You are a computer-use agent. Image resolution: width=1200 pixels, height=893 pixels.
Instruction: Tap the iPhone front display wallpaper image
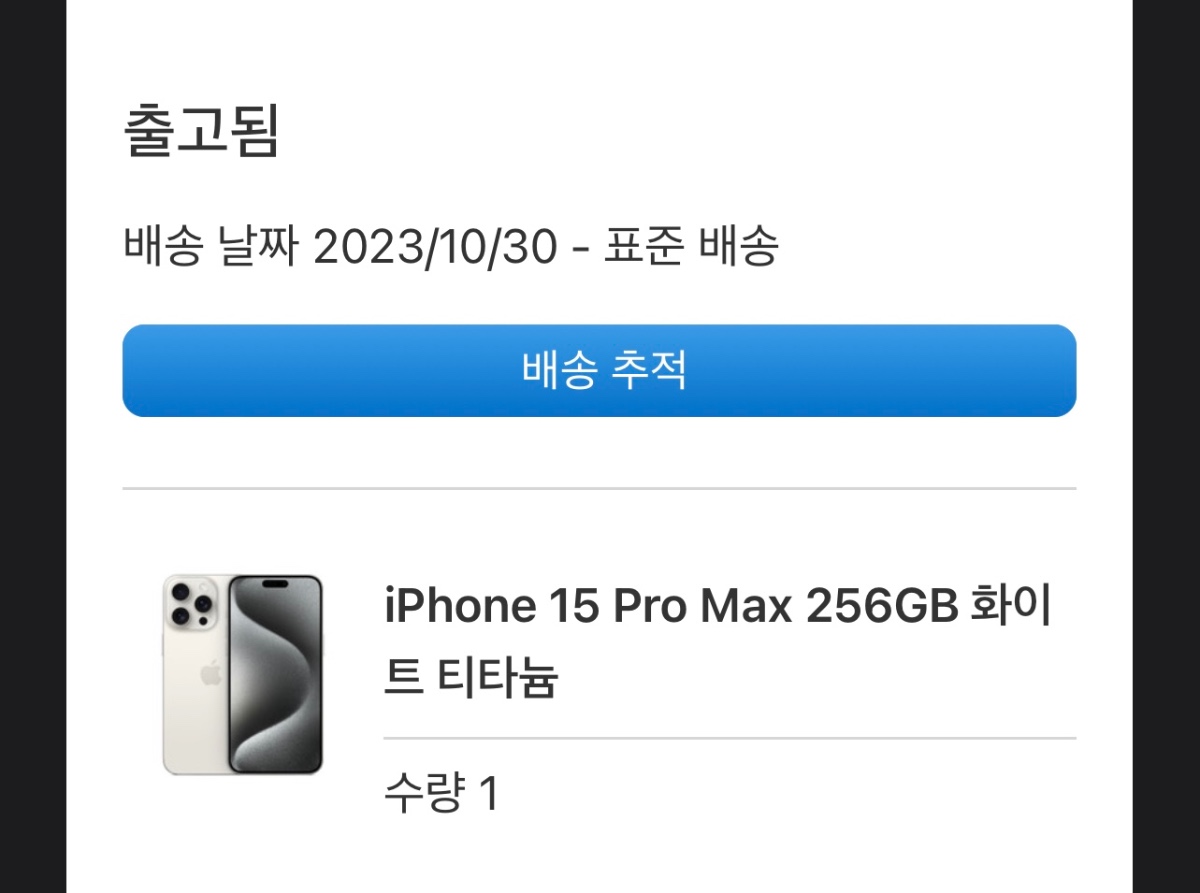[x=276, y=675]
